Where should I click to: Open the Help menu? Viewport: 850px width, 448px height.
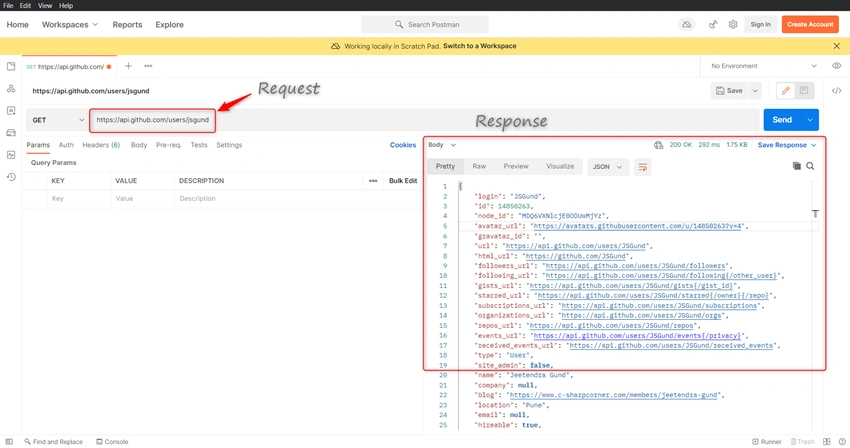click(66, 5)
